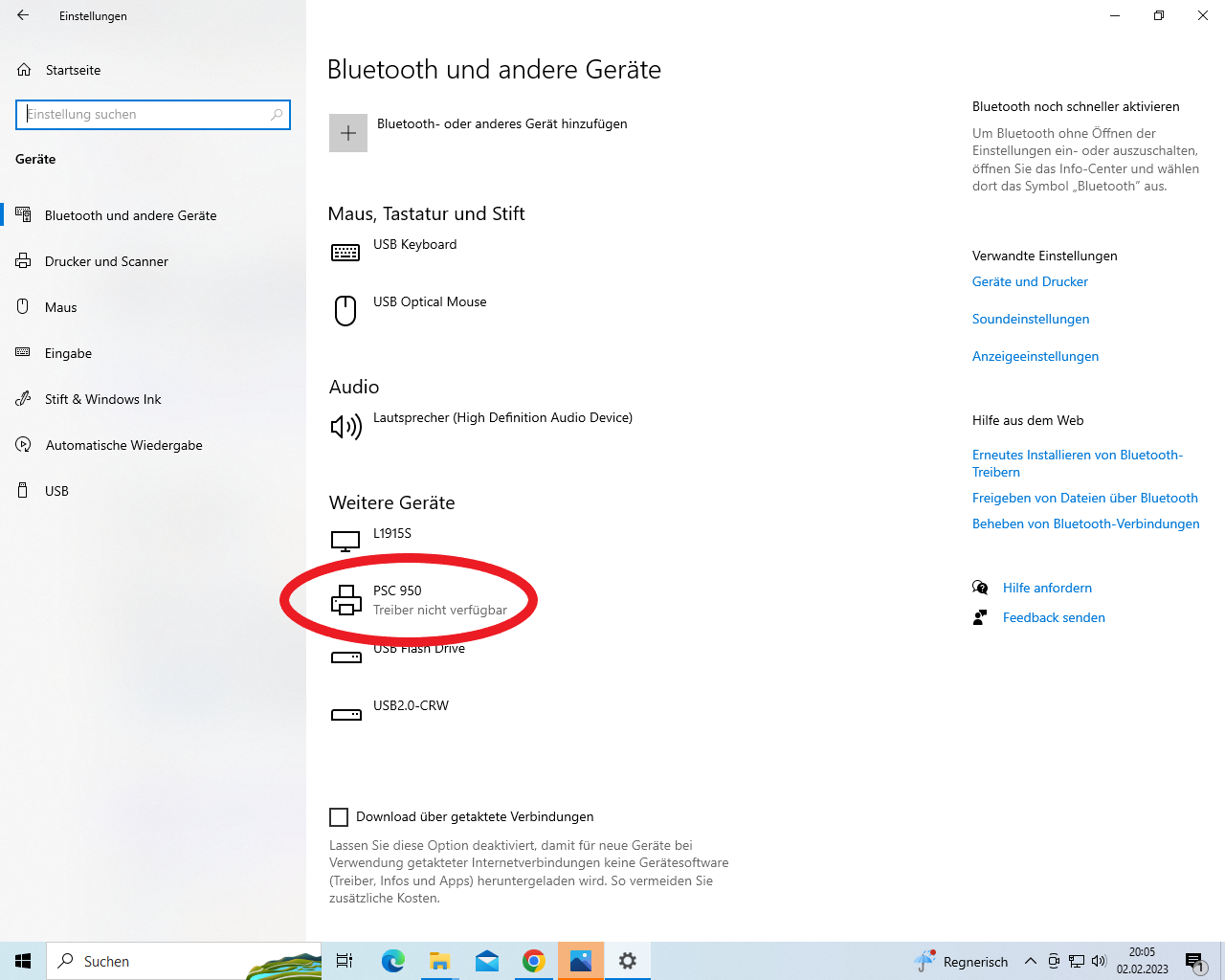Open Anzeigeeinstellungen link

tap(1036, 356)
